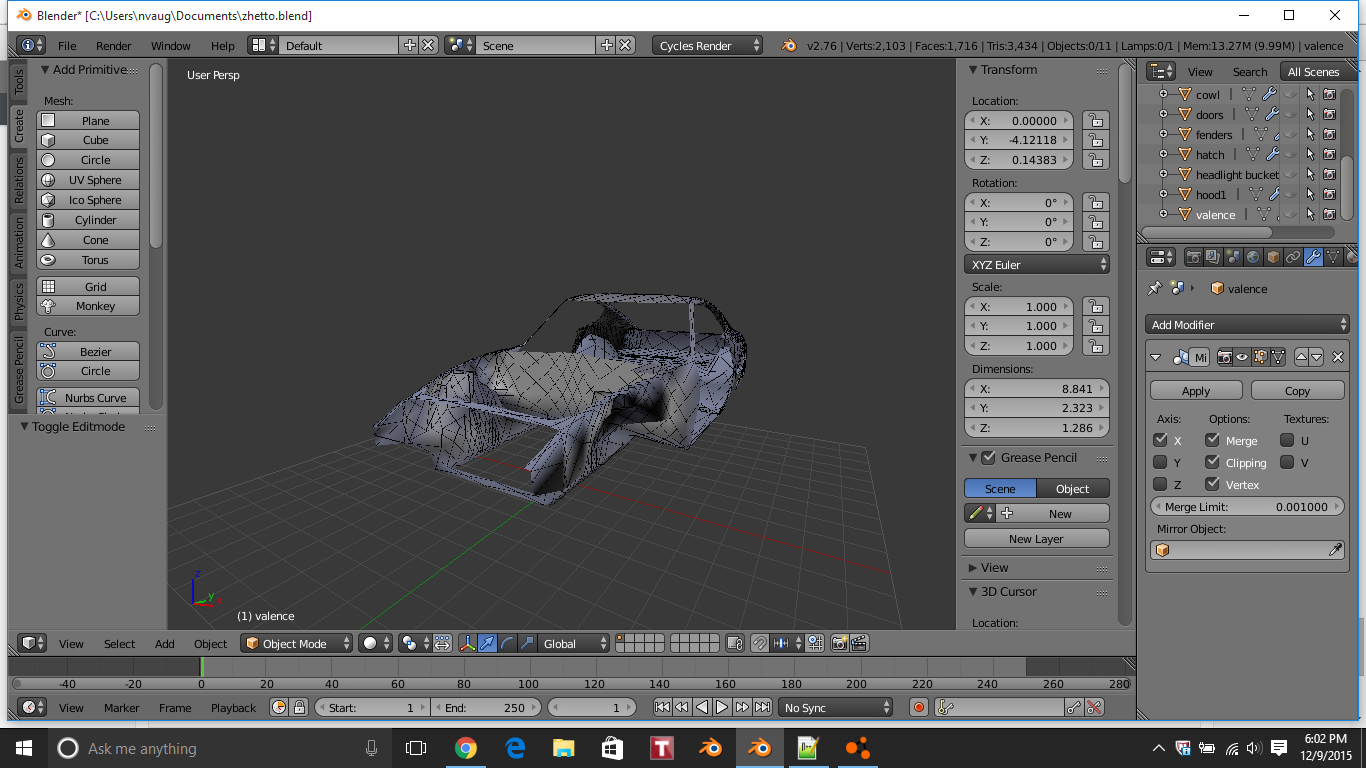Toggle the Grease Pencil panel checkbox

[x=989, y=458]
